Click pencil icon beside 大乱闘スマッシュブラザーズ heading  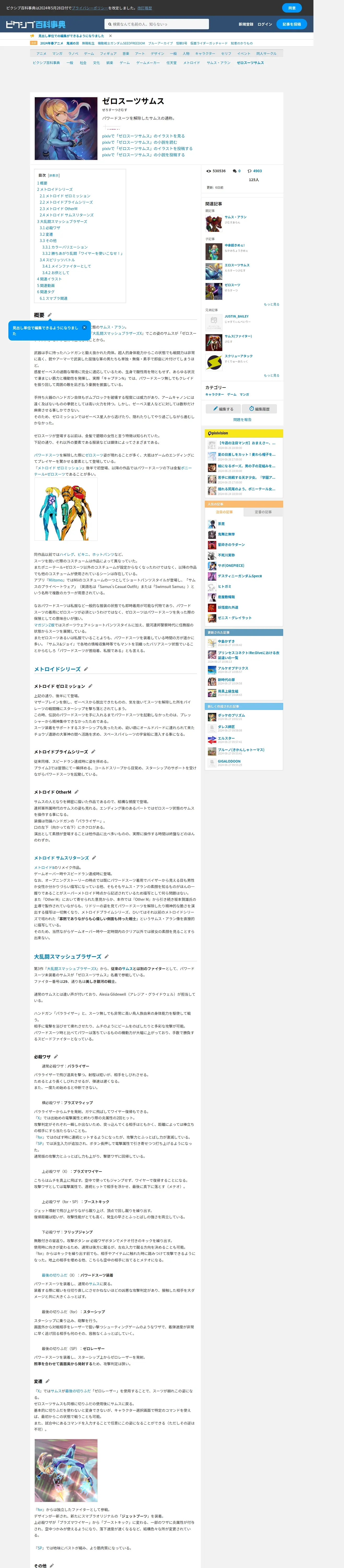point(107,956)
